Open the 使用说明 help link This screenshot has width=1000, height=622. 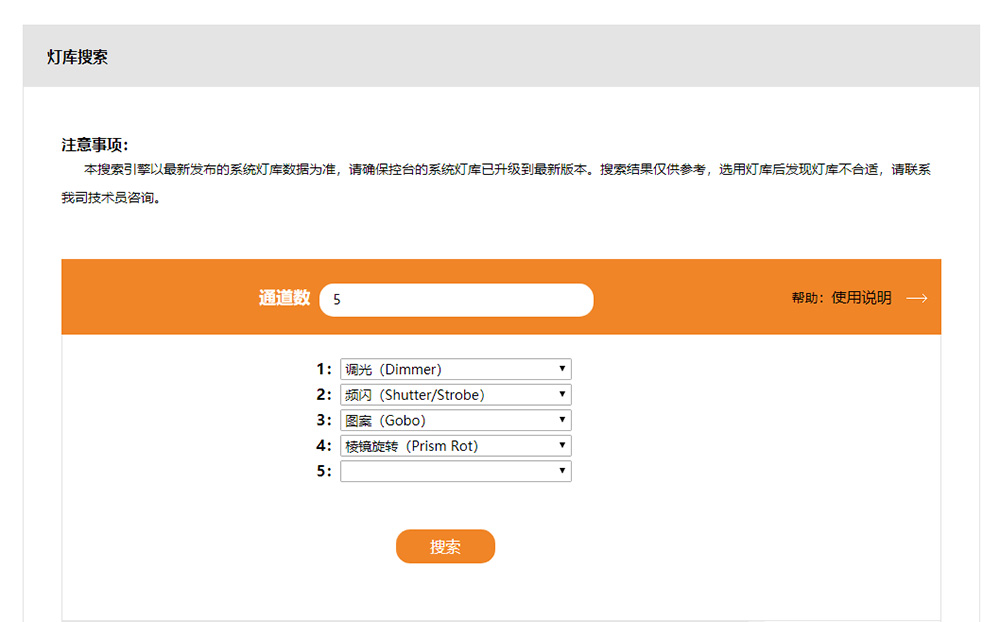pyautogui.click(x=861, y=298)
